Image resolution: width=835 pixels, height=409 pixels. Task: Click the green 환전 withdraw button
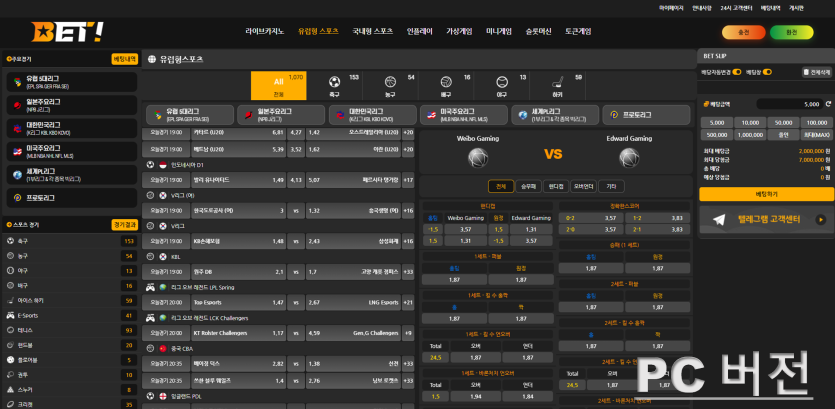792,32
